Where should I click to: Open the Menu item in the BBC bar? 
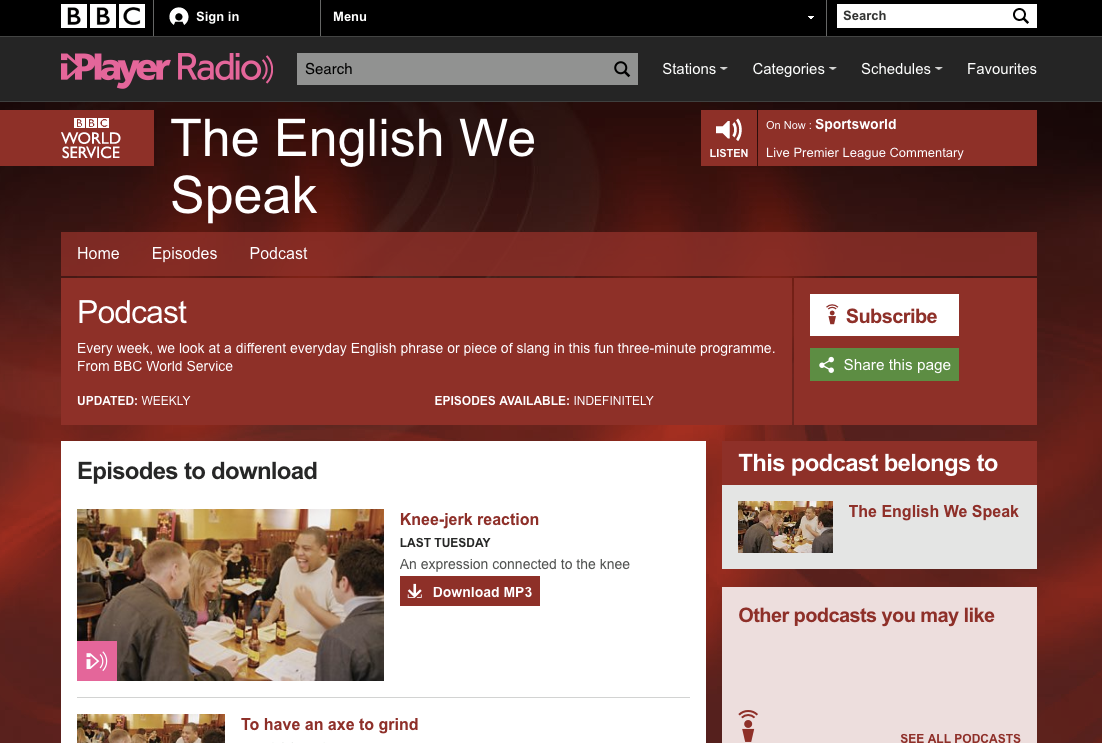pos(350,17)
